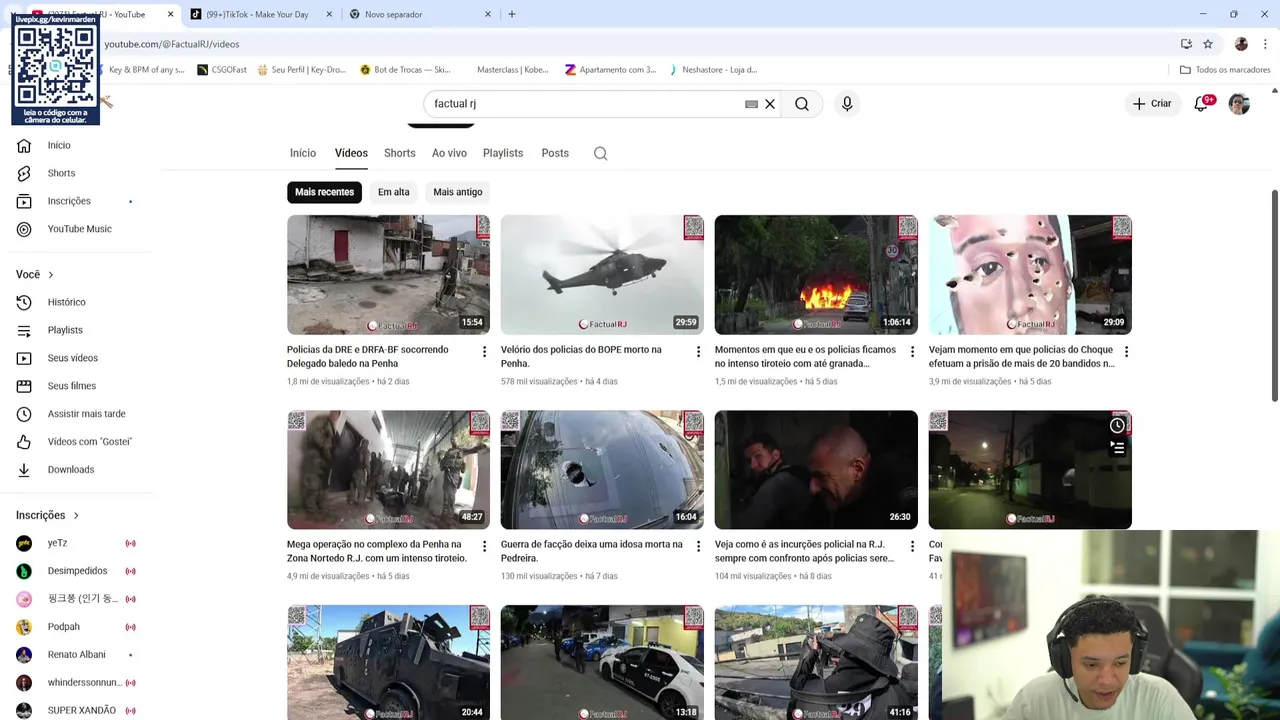The image size is (1280, 720).
Task: Select the Mais antigo filter chip
Action: coord(457,192)
